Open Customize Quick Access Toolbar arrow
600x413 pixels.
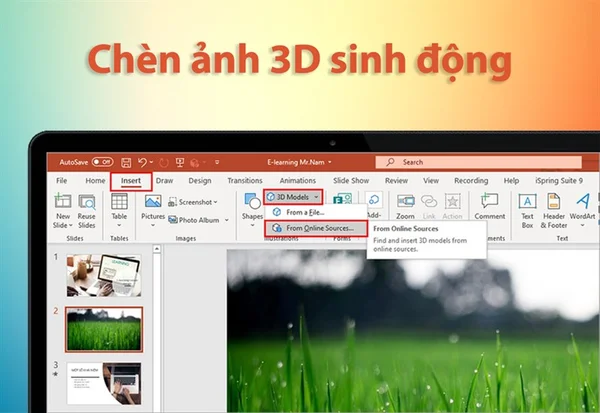tap(217, 162)
